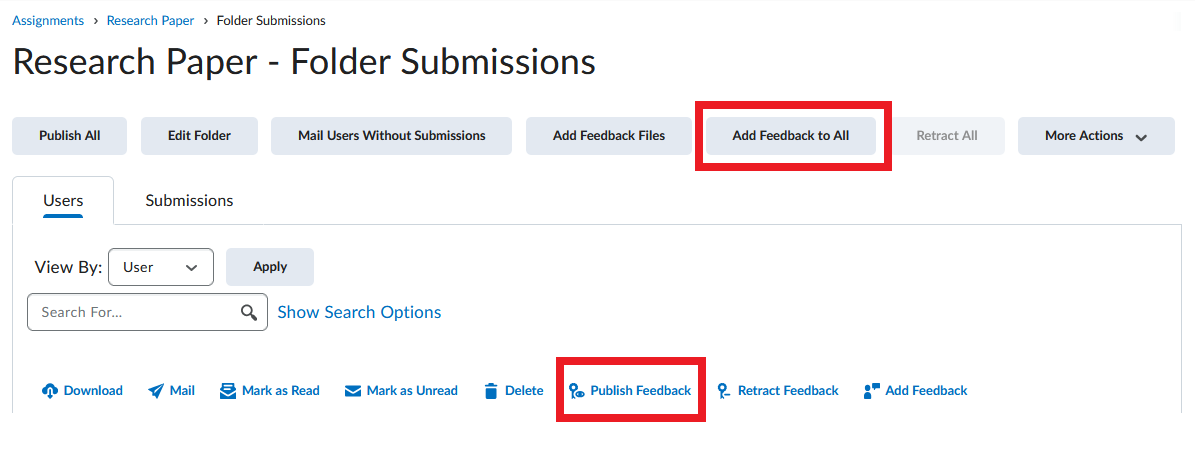The height and width of the screenshot is (456, 1195).
Task: Click Mail Users Without Submissions button
Action: click(391, 136)
